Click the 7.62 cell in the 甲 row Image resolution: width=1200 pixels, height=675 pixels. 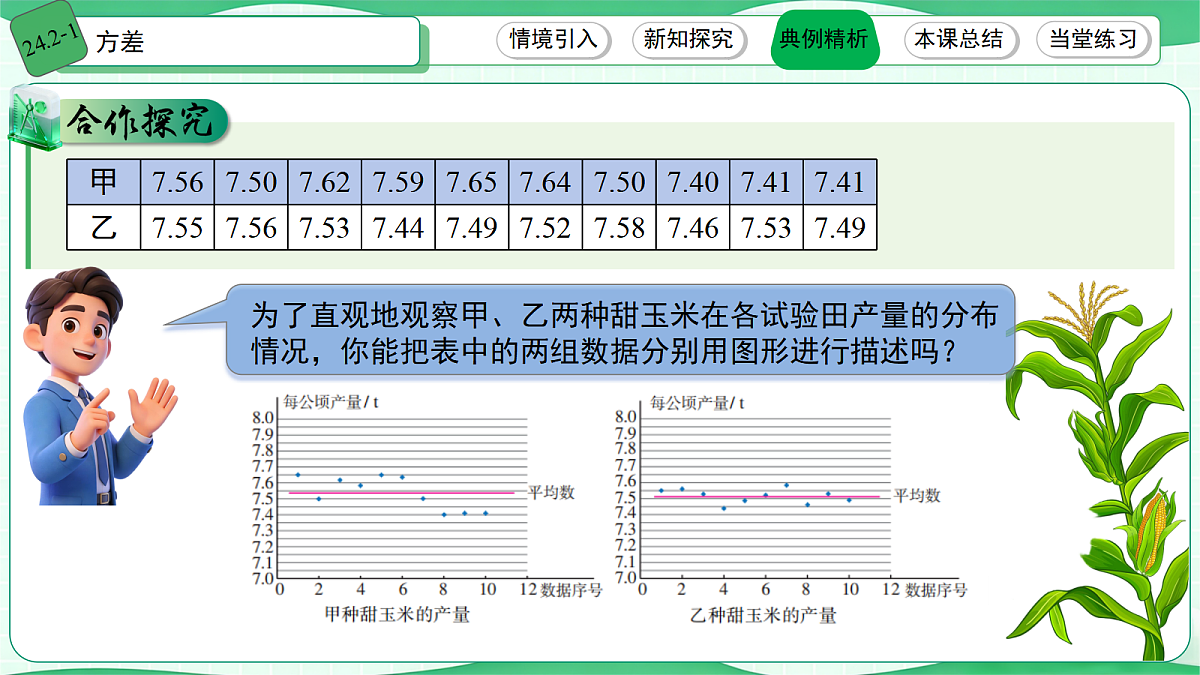click(x=325, y=182)
